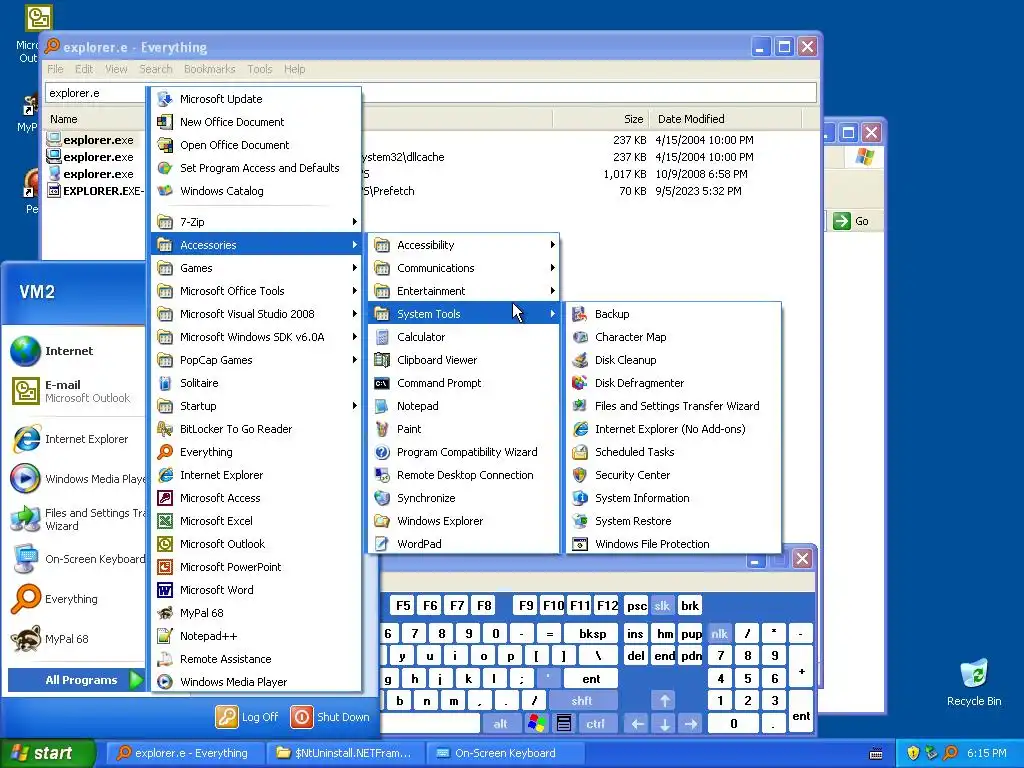Open Clipboard Viewer

(x=464, y=360)
